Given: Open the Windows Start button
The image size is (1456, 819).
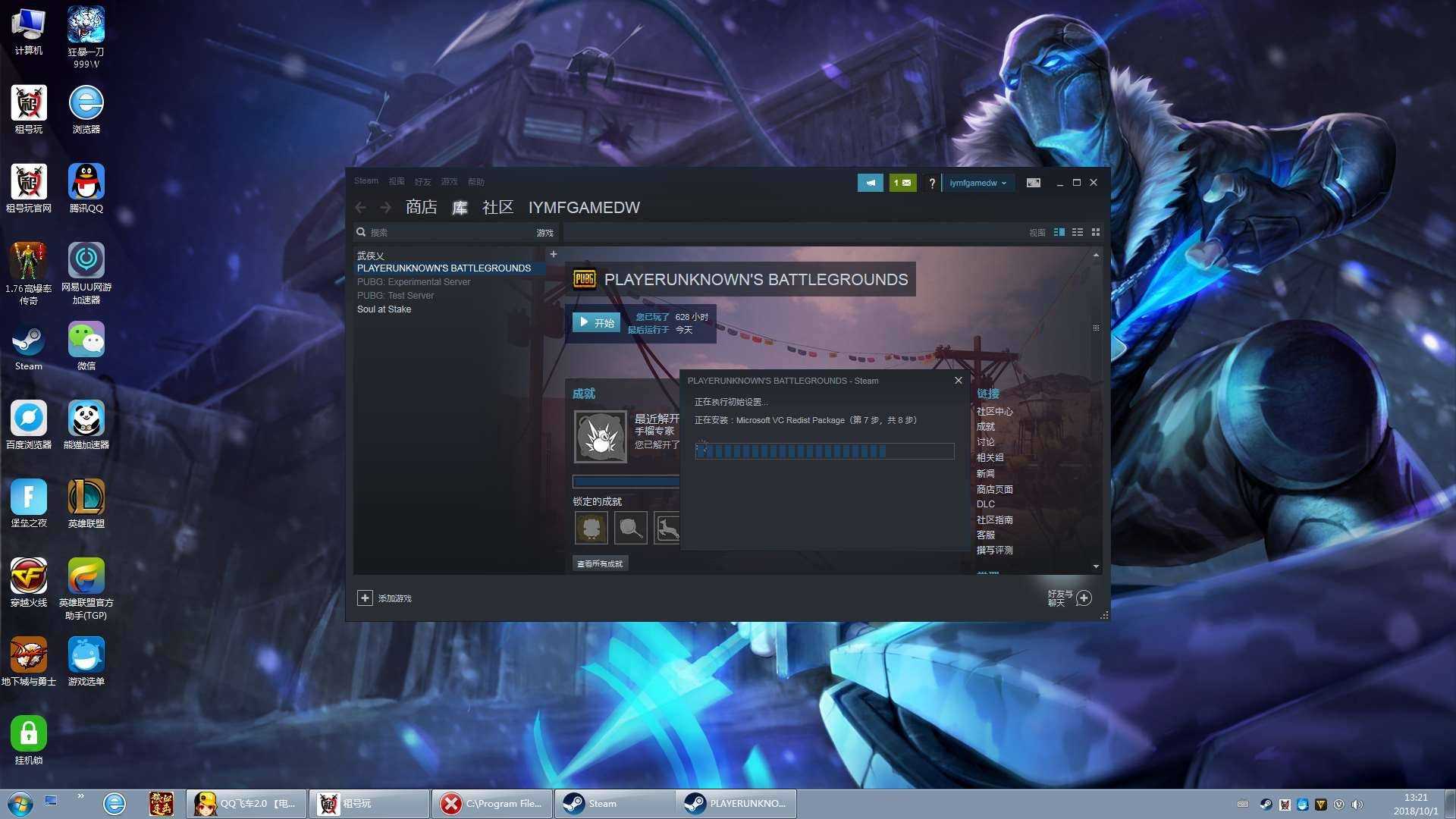Looking at the screenshot, I should 20,803.
